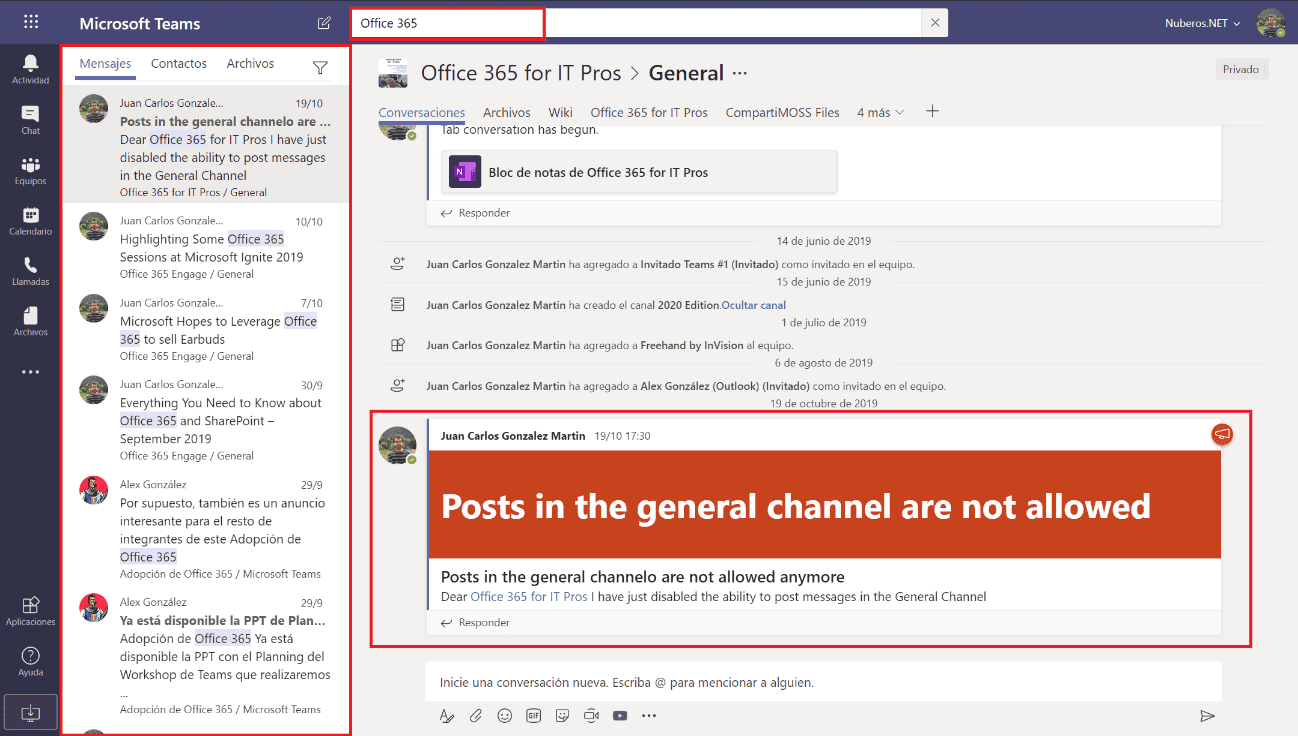The width and height of the screenshot is (1298, 736).
Task: Open the Archivos channel tab
Action: (507, 113)
